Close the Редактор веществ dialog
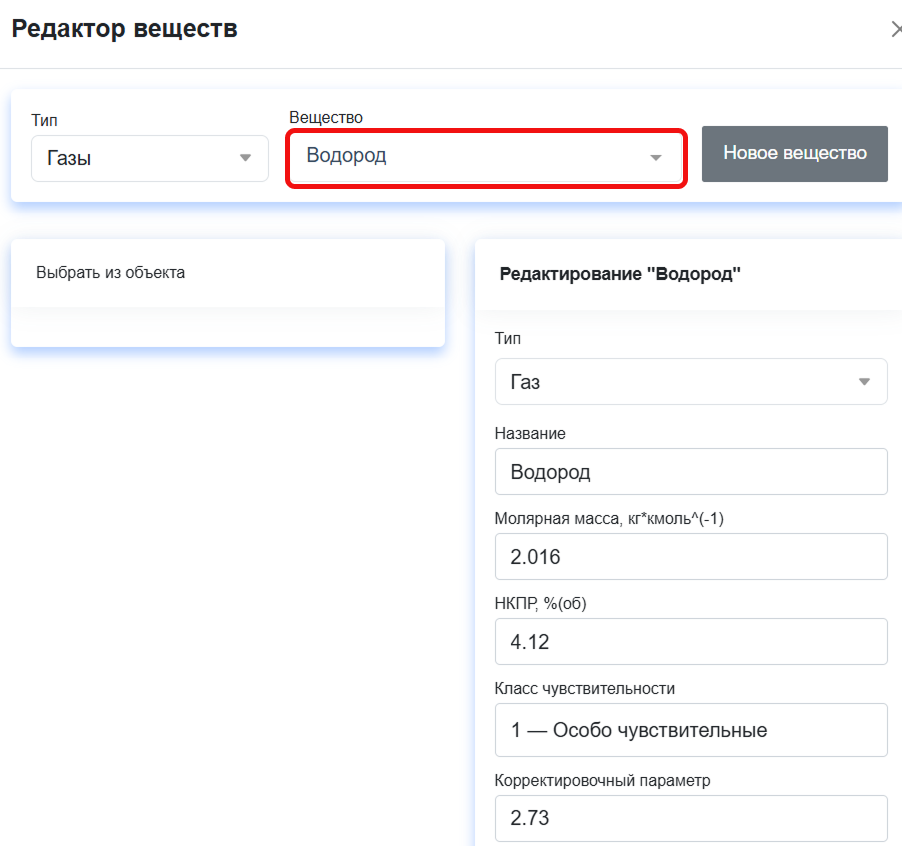Viewport: 902px width, 846px height. coord(896,29)
